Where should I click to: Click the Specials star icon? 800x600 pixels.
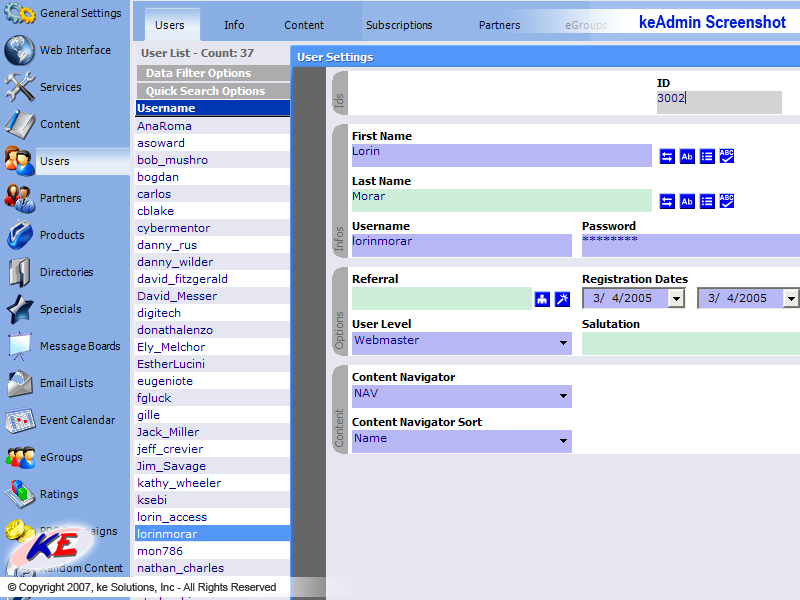19,309
